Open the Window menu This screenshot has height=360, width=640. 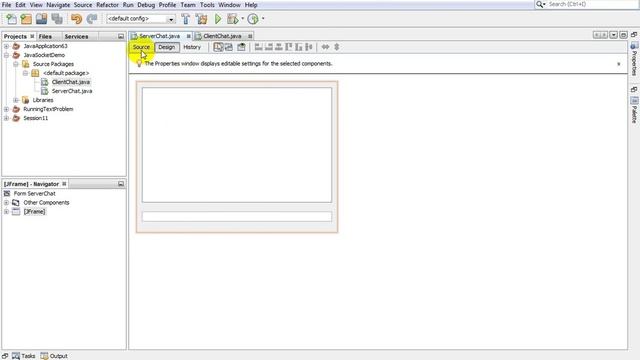pyautogui.click(x=229, y=5)
